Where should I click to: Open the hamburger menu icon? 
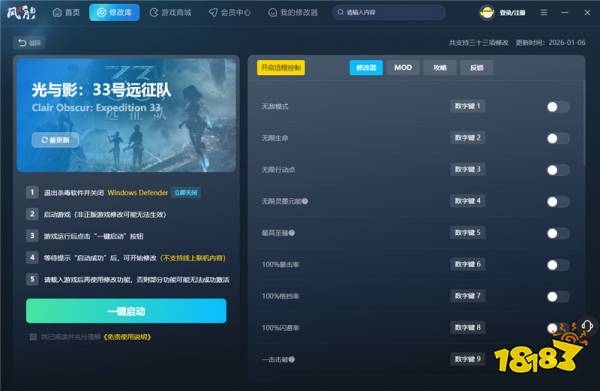(x=544, y=13)
